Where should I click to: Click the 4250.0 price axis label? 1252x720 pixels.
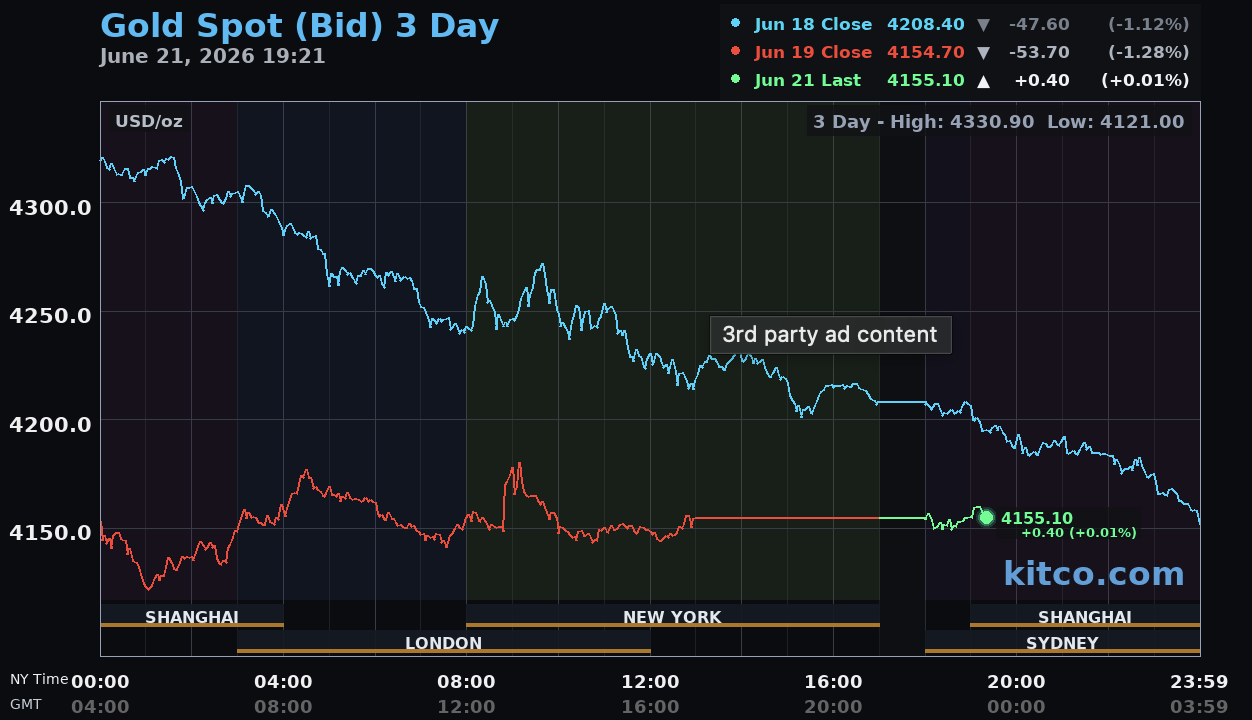(50, 315)
